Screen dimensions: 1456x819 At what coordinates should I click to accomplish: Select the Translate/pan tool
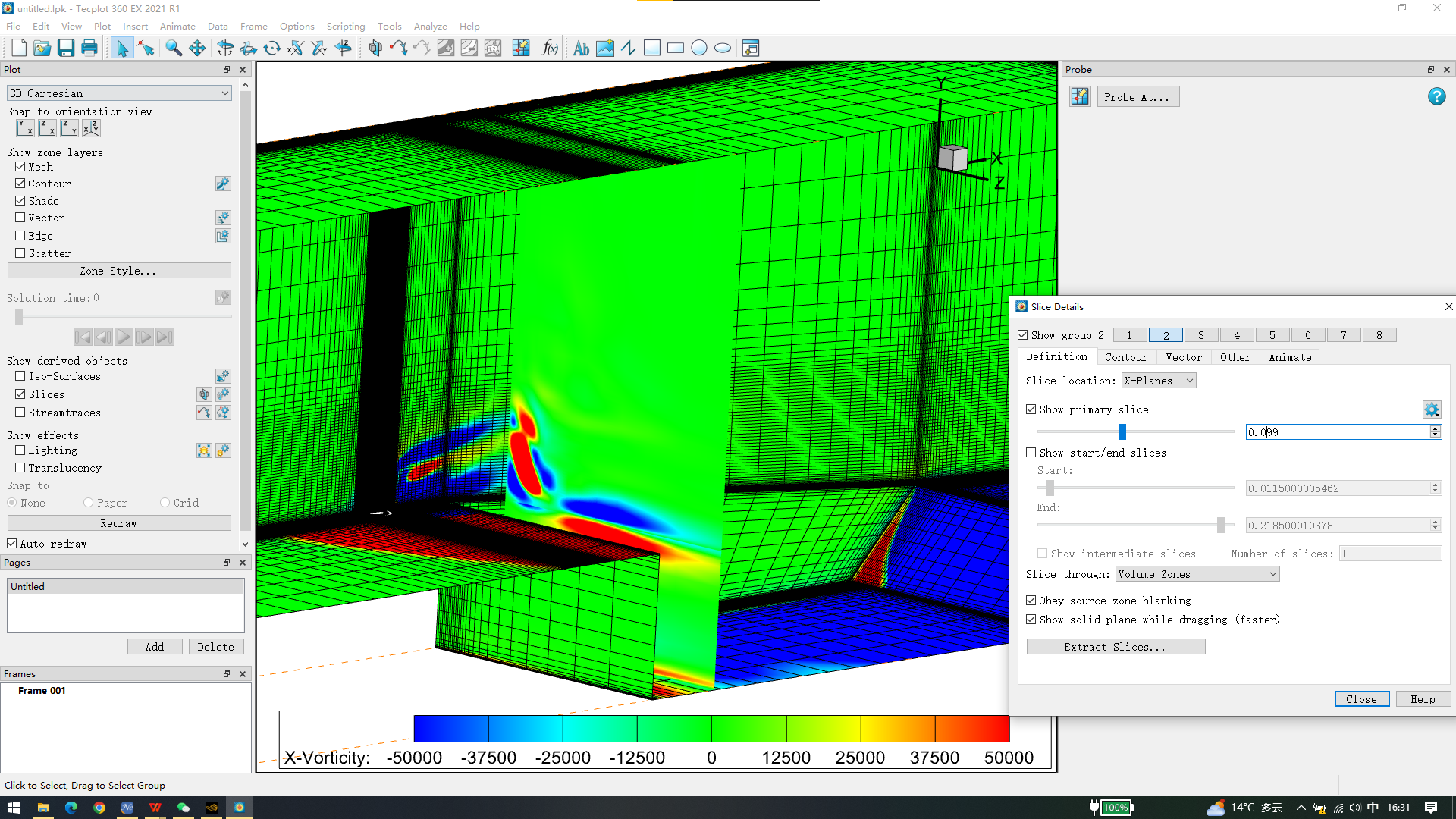pos(197,49)
